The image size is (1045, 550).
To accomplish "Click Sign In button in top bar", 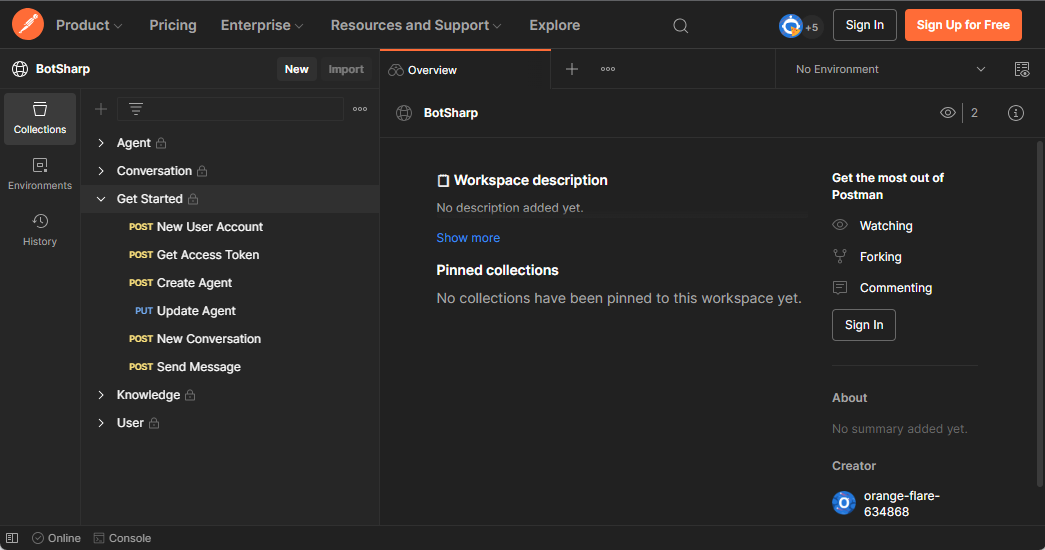I will (864, 25).
